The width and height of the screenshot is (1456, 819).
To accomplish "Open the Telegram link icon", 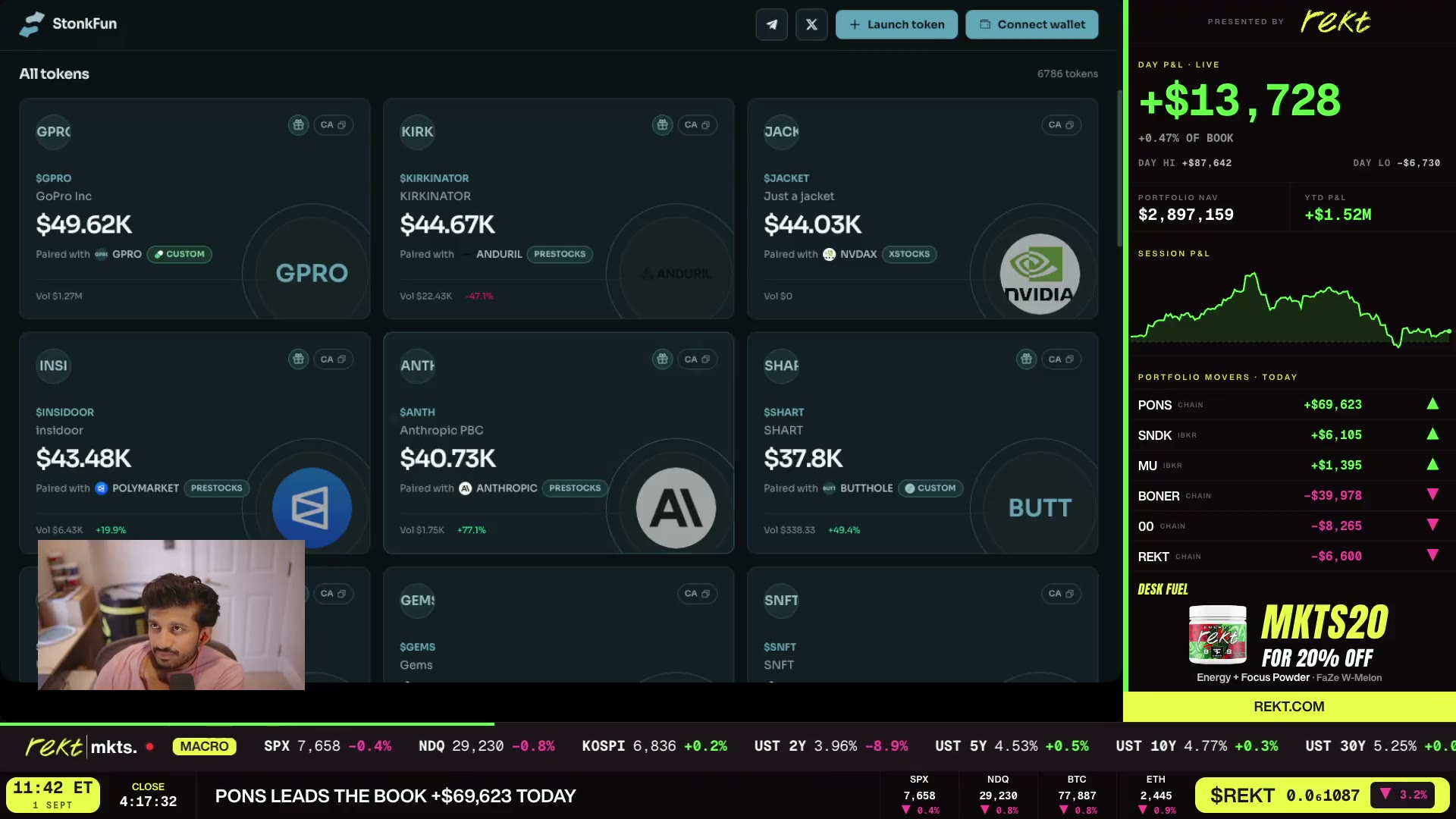I will coord(771,24).
